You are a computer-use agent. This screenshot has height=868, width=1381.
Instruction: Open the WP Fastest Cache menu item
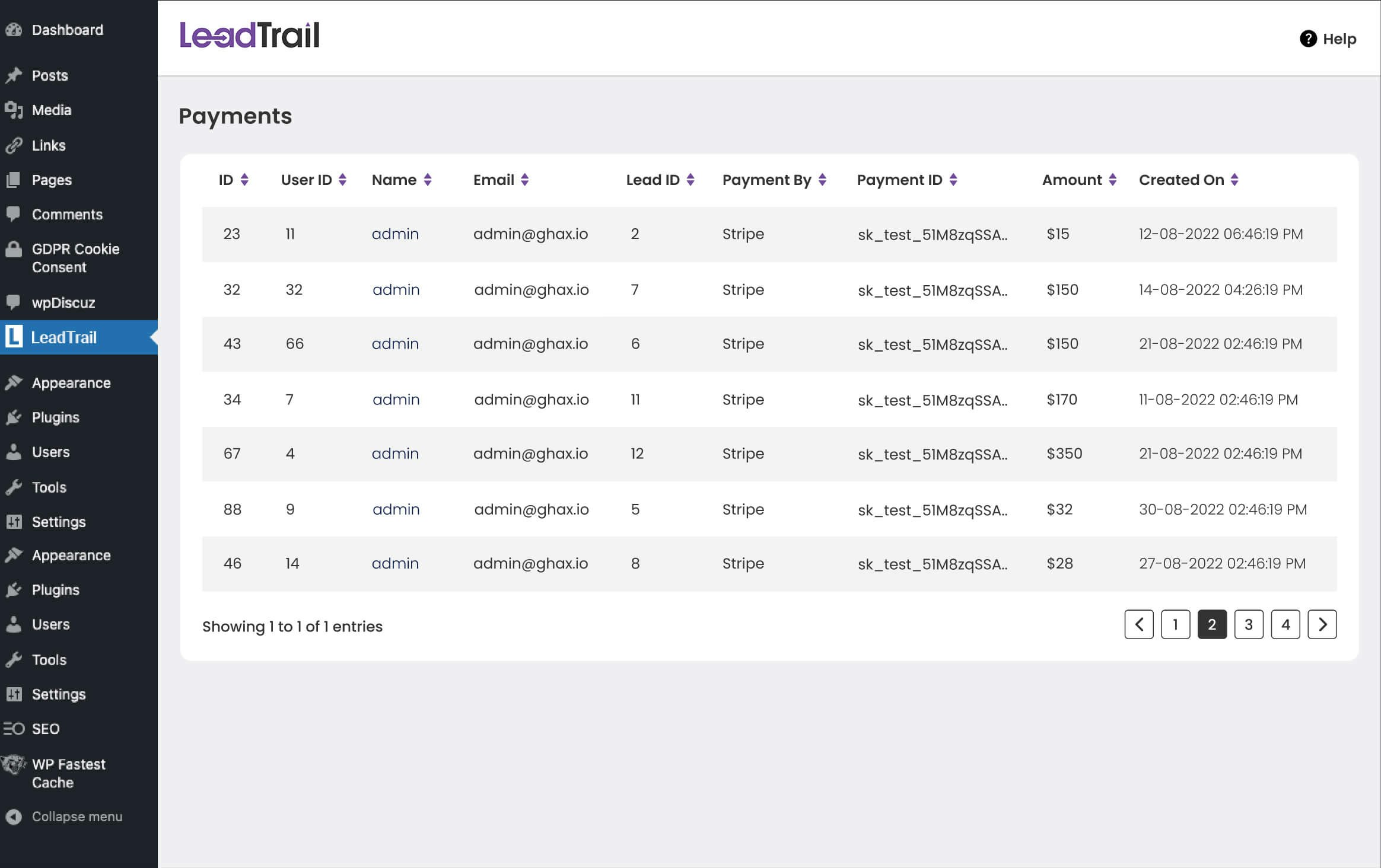point(69,773)
